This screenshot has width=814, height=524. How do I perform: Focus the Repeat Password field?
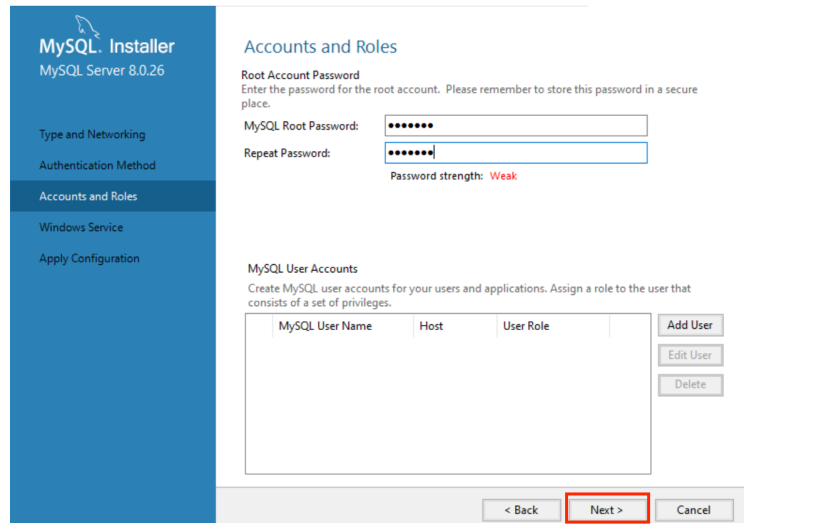click(516, 153)
